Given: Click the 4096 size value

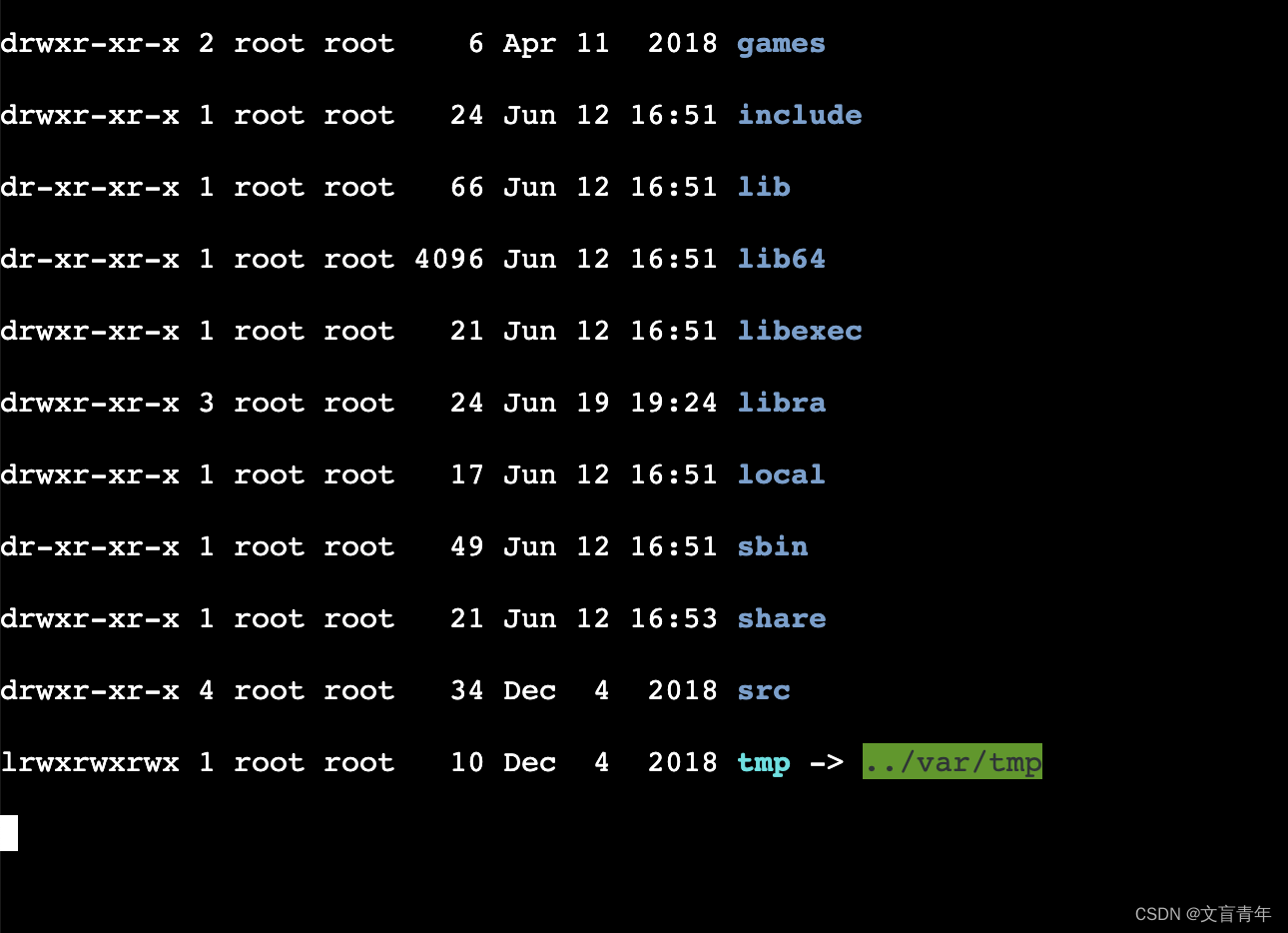Looking at the screenshot, I should pyautogui.click(x=449, y=259).
